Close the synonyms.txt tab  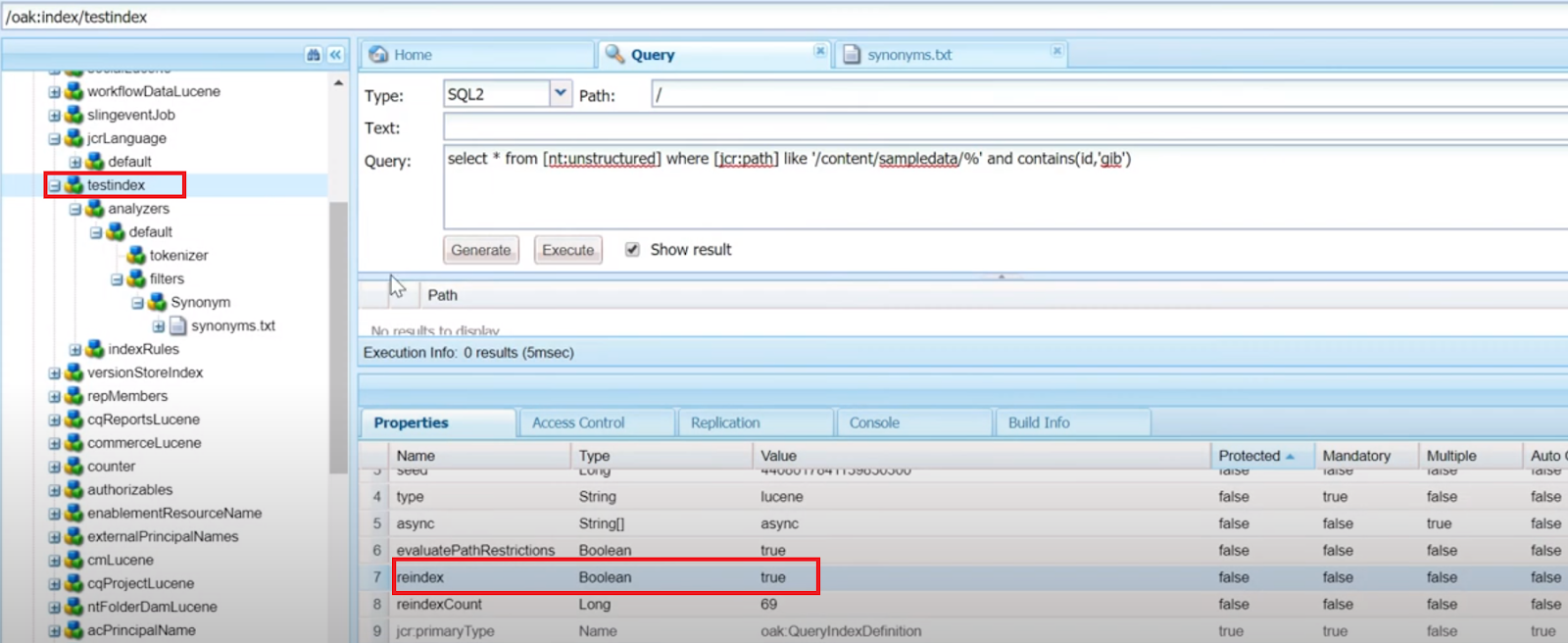(1056, 51)
